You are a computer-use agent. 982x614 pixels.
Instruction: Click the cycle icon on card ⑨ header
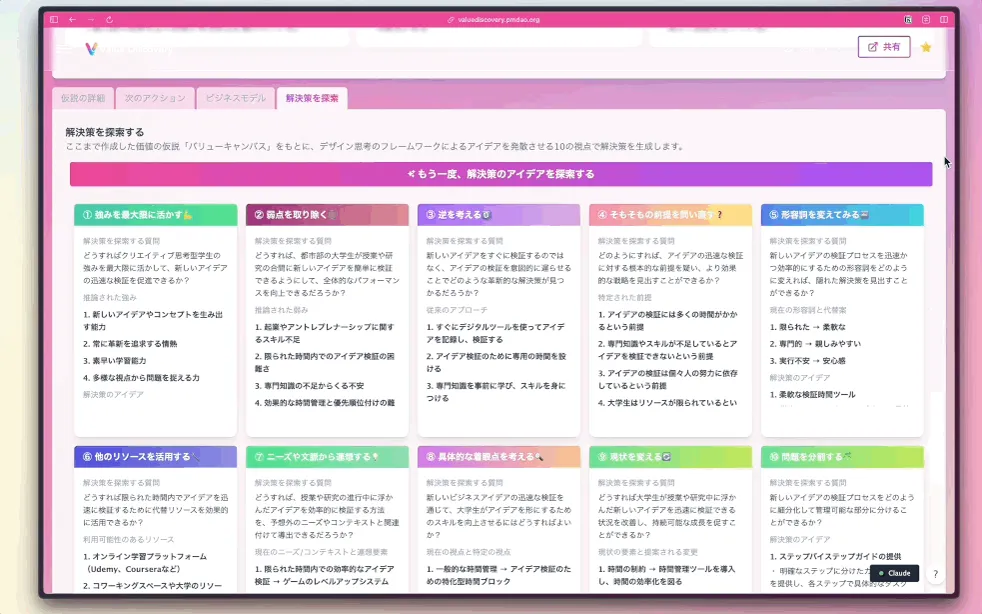coord(666,457)
